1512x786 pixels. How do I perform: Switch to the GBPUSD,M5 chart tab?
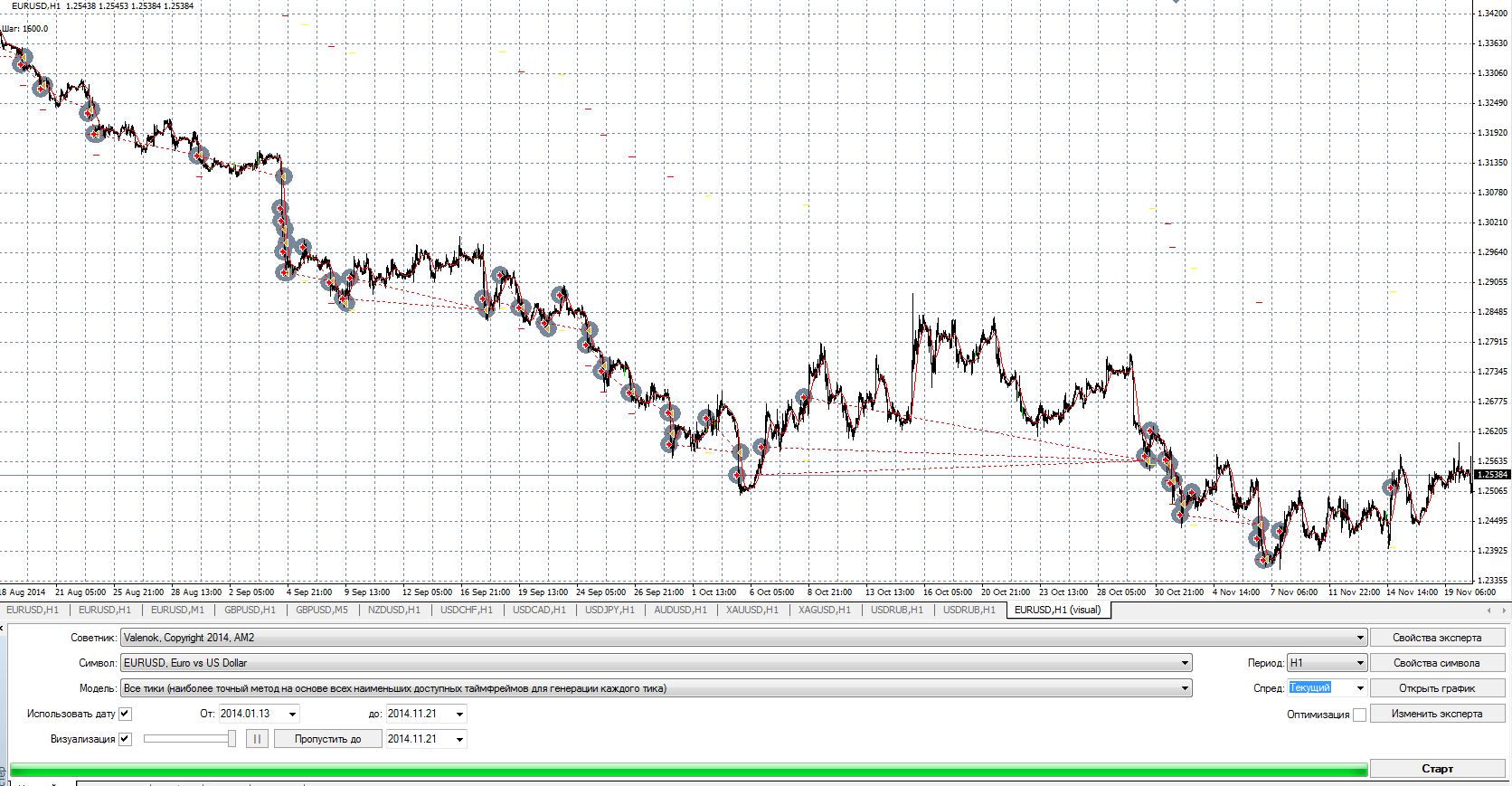(322, 610)
